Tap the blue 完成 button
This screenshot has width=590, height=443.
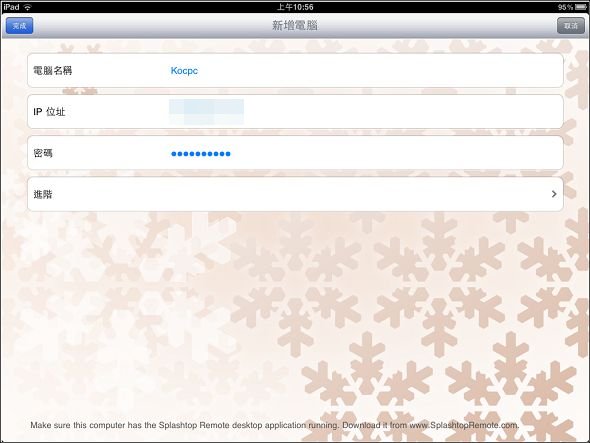pyautogui.click(x=19, y=26)
